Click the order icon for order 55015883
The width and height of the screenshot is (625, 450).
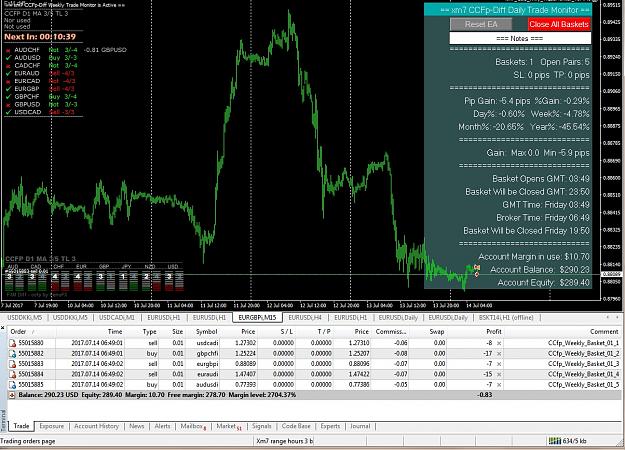[x=12, y=364]
